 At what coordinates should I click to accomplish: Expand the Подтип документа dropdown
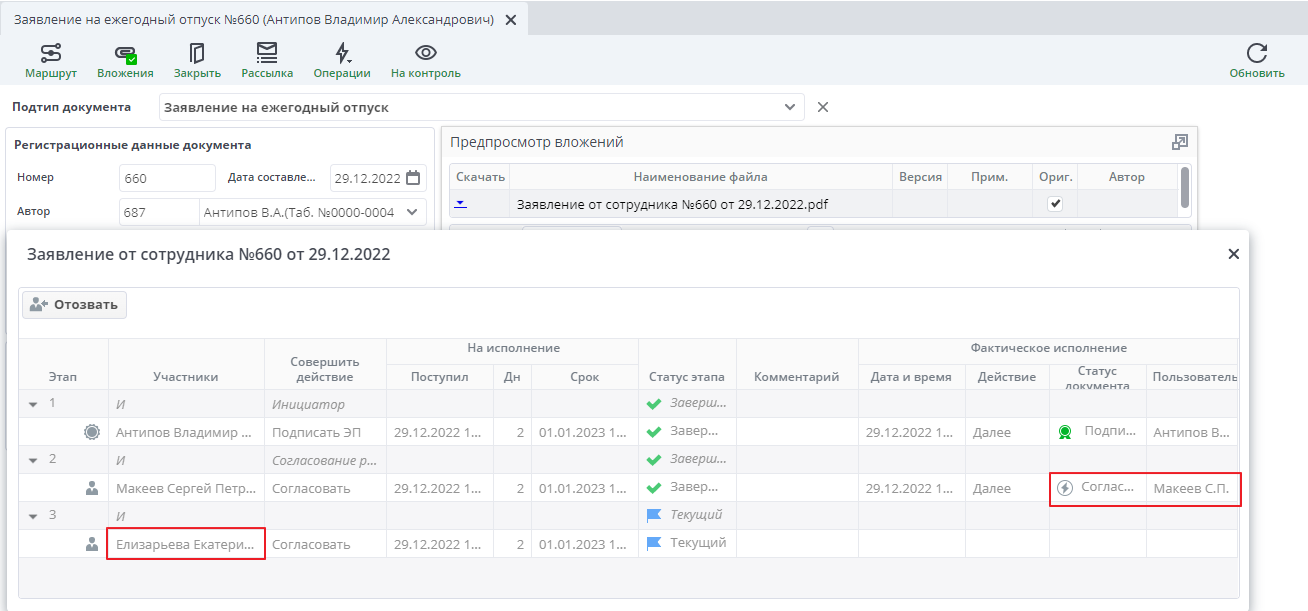coord(790,107)
